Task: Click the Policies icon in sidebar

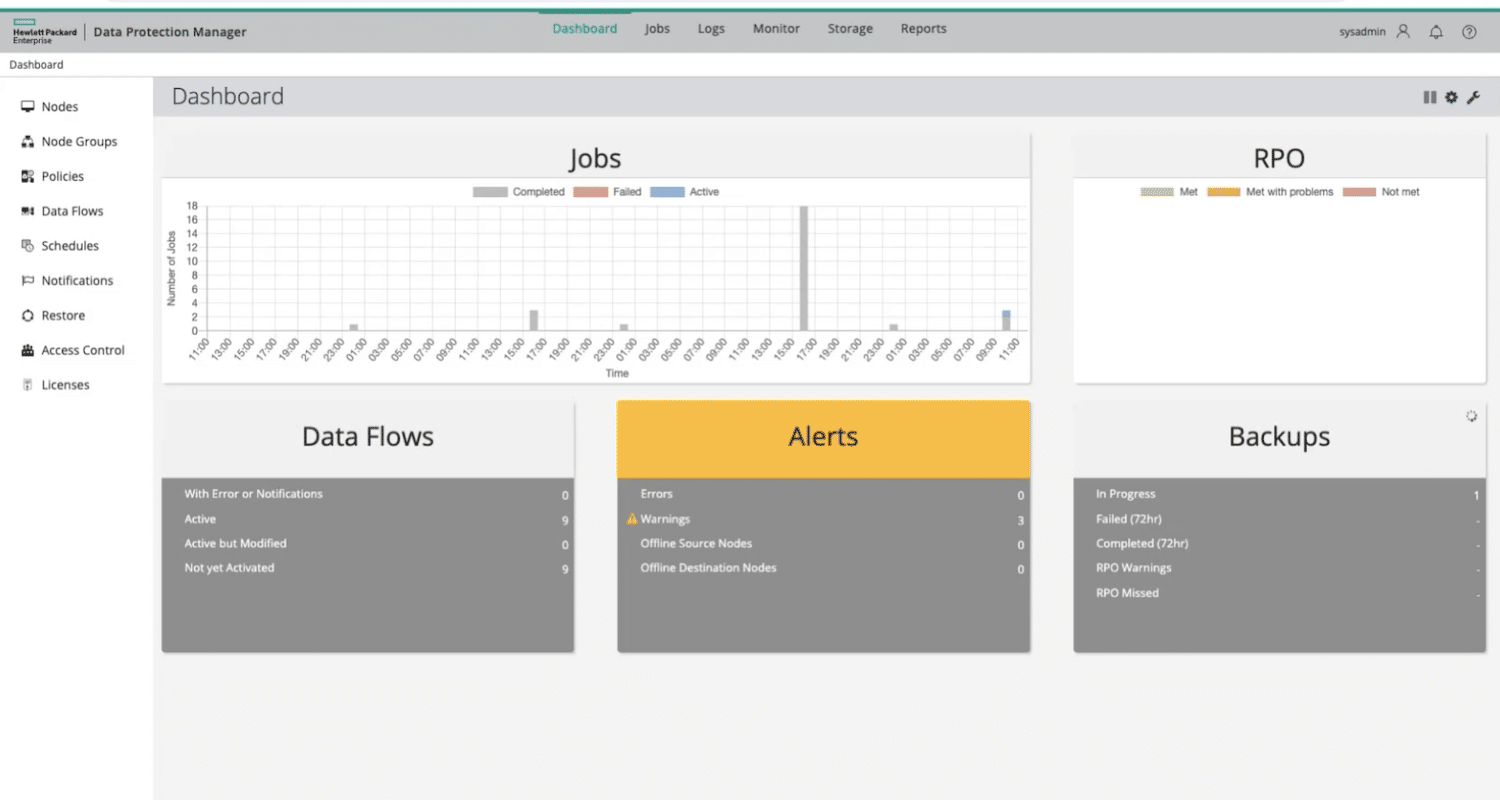Action: (28, 177)
